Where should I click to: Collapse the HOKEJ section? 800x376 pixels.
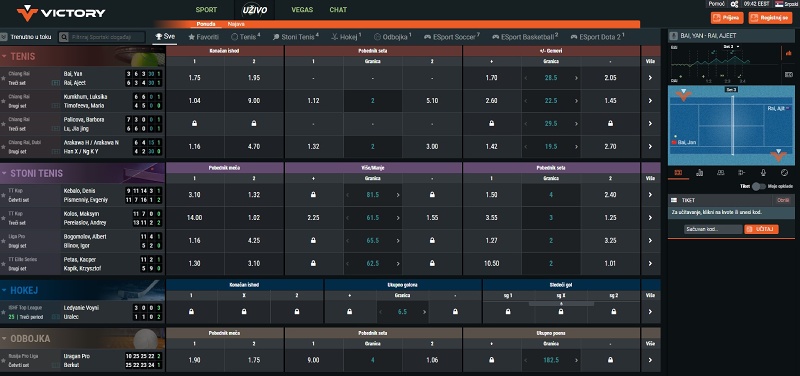(x=4, y=290)
